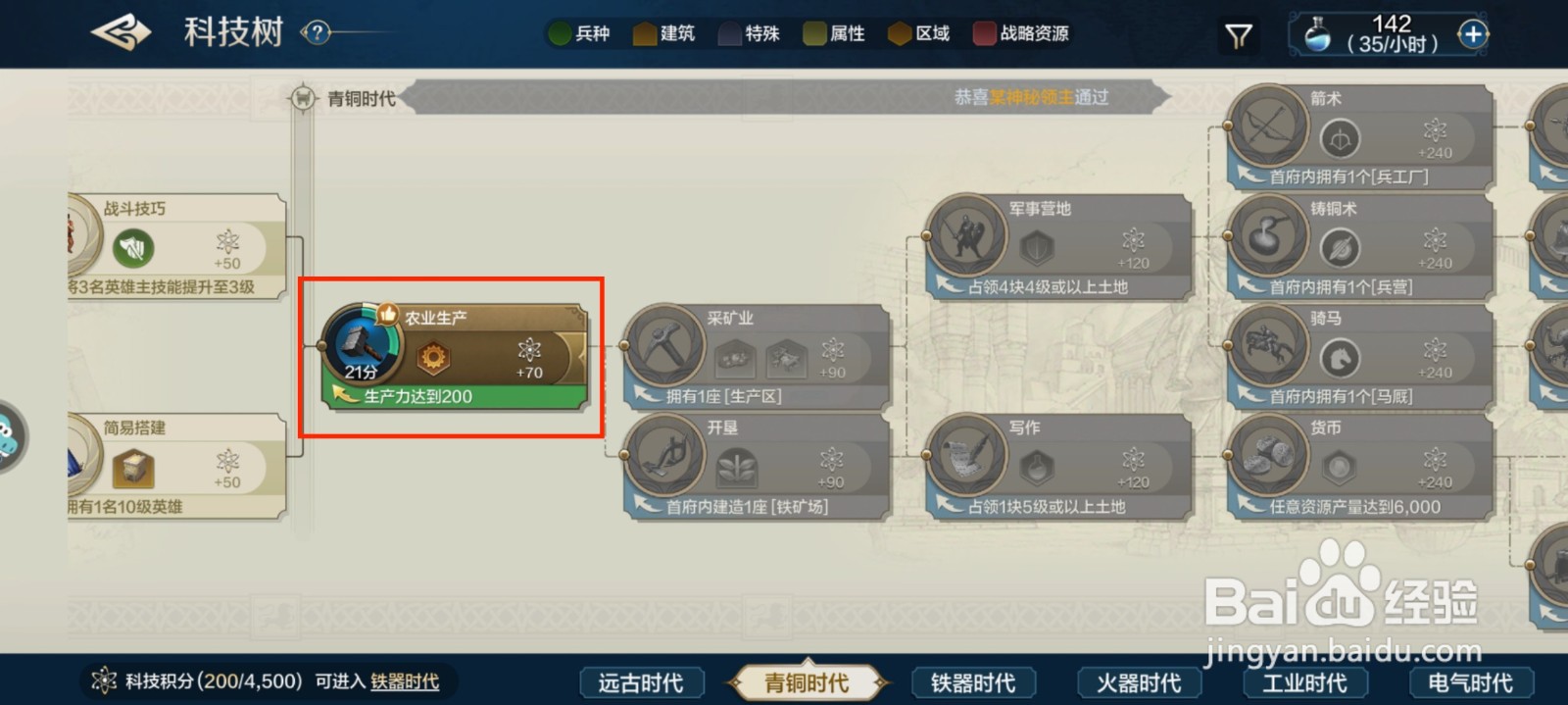Switch to the 远古时代 era tab
The image size is (1568, 705).
pos(641,682)
